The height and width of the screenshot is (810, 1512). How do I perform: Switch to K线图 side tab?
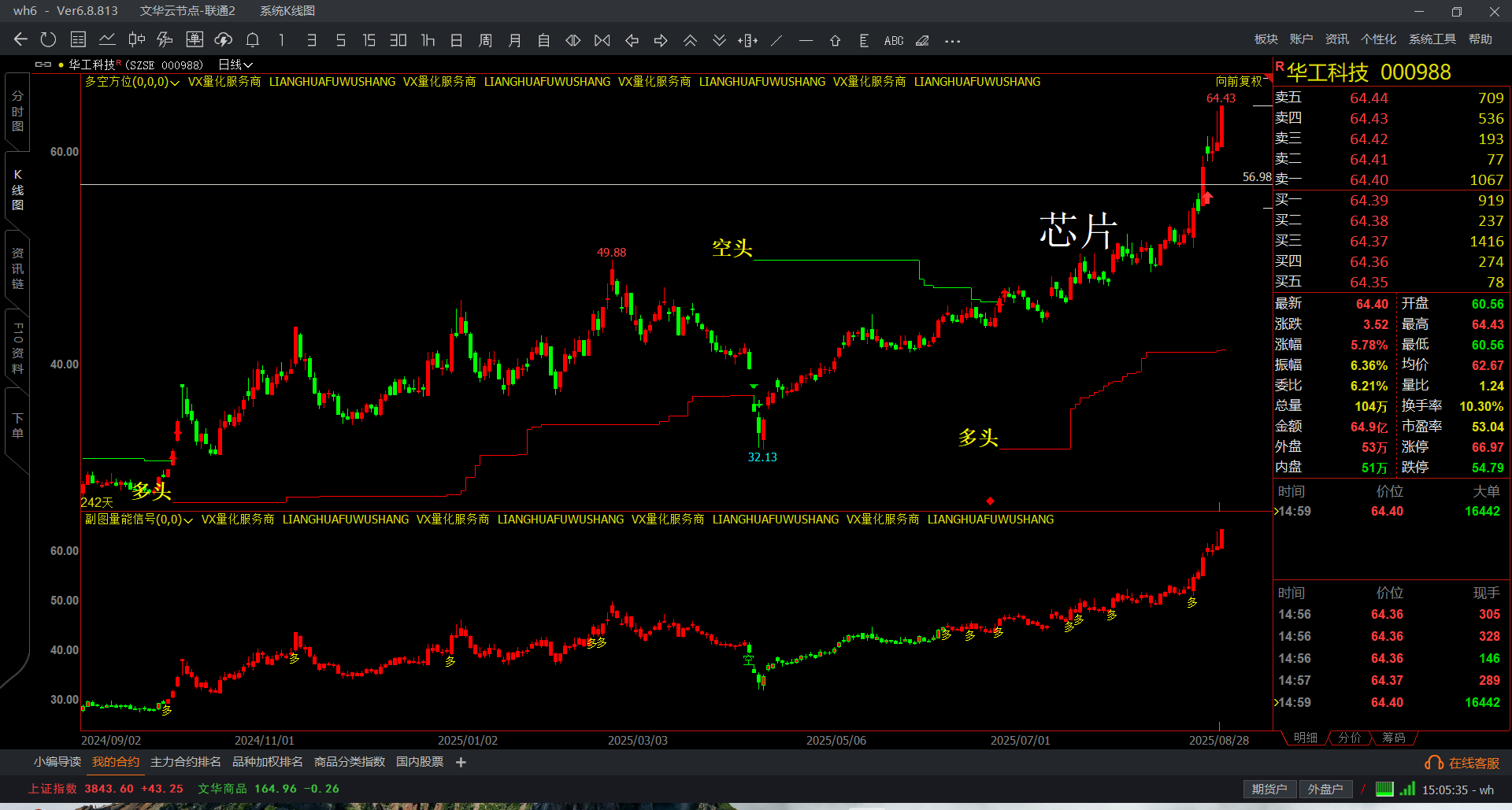[x=17, y=190]
